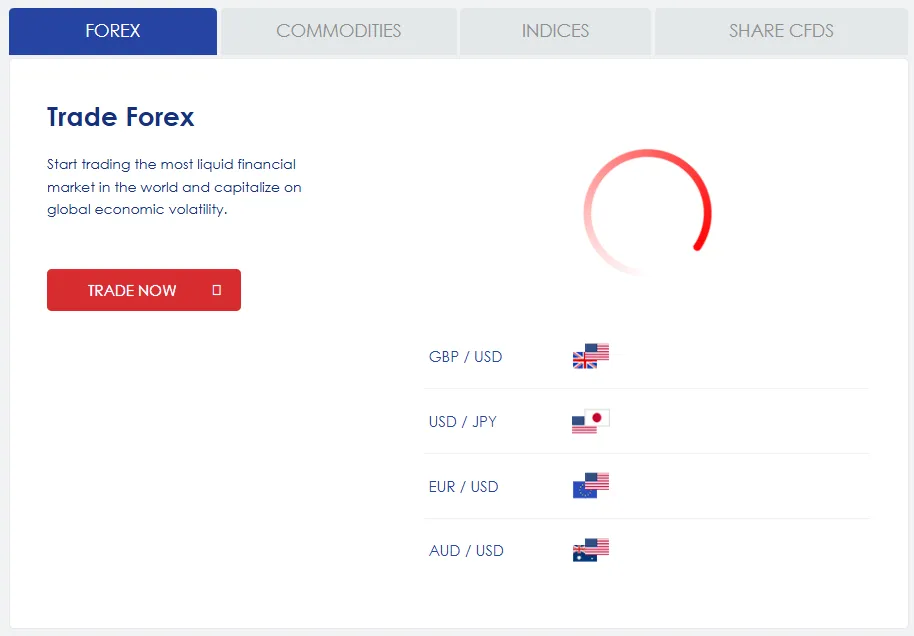Click the US flag in the EUR/USD row
This screenshot has width=914, height=636.
(x=597, y=481)
